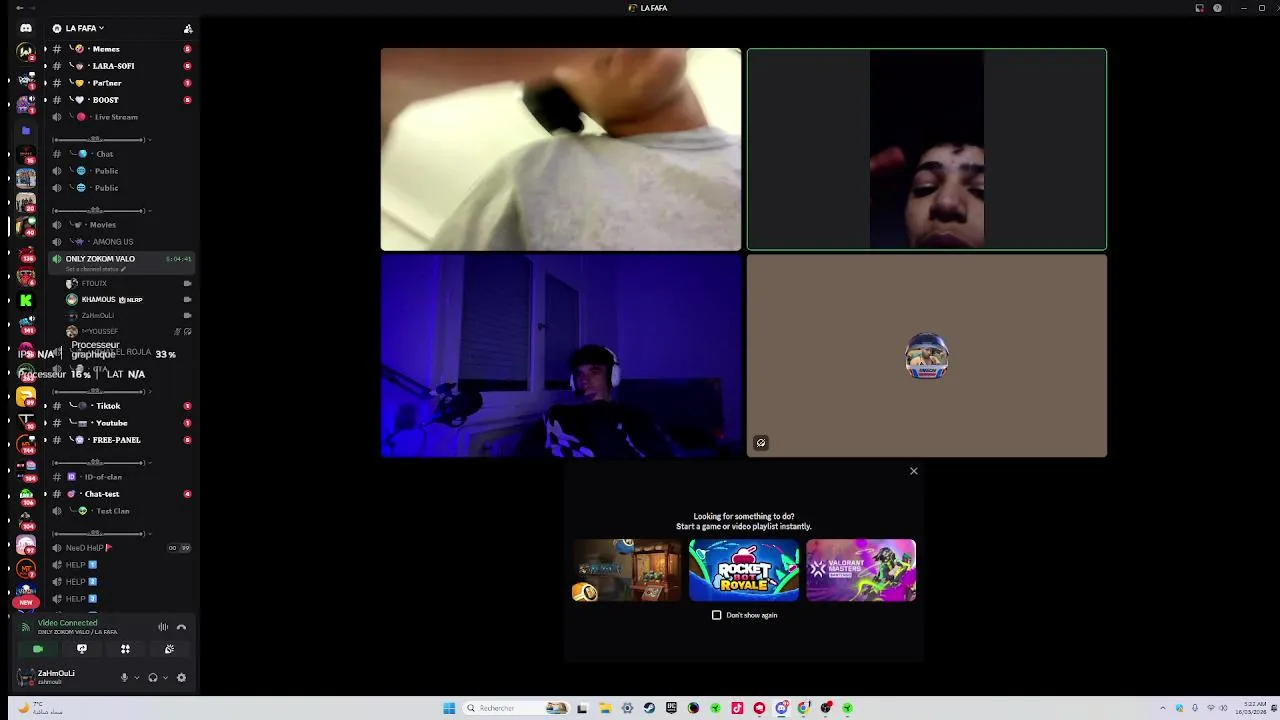The width and height of the screenshot is (1280, 720).
Task: Open soundboard button in voice panel
Action: 169,649
